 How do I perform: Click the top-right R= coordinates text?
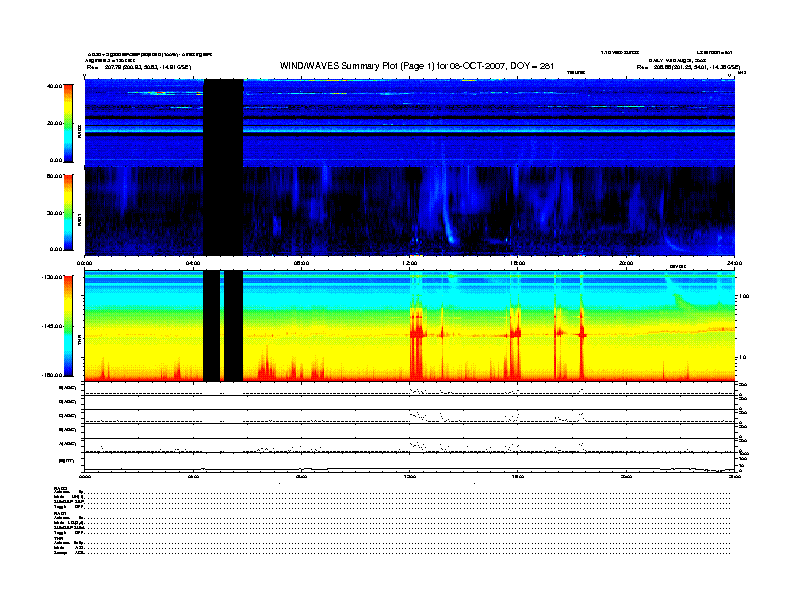tap(688, 67)
